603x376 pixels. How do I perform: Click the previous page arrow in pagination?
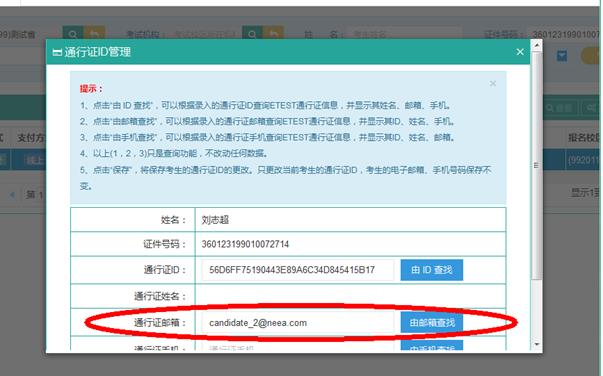pyautogui.click(x=13, y=195)
